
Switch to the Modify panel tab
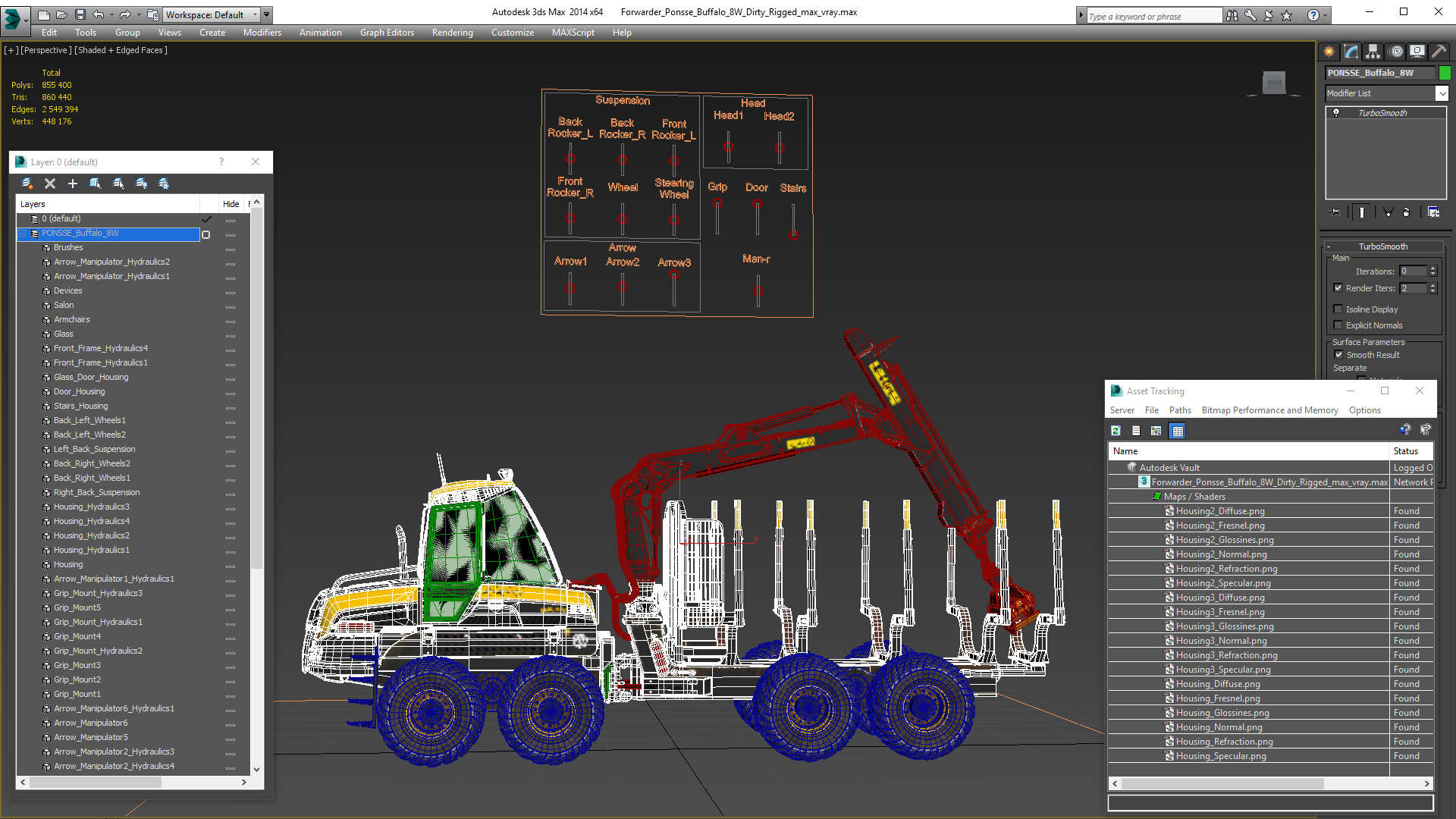tap(1351, 52)
